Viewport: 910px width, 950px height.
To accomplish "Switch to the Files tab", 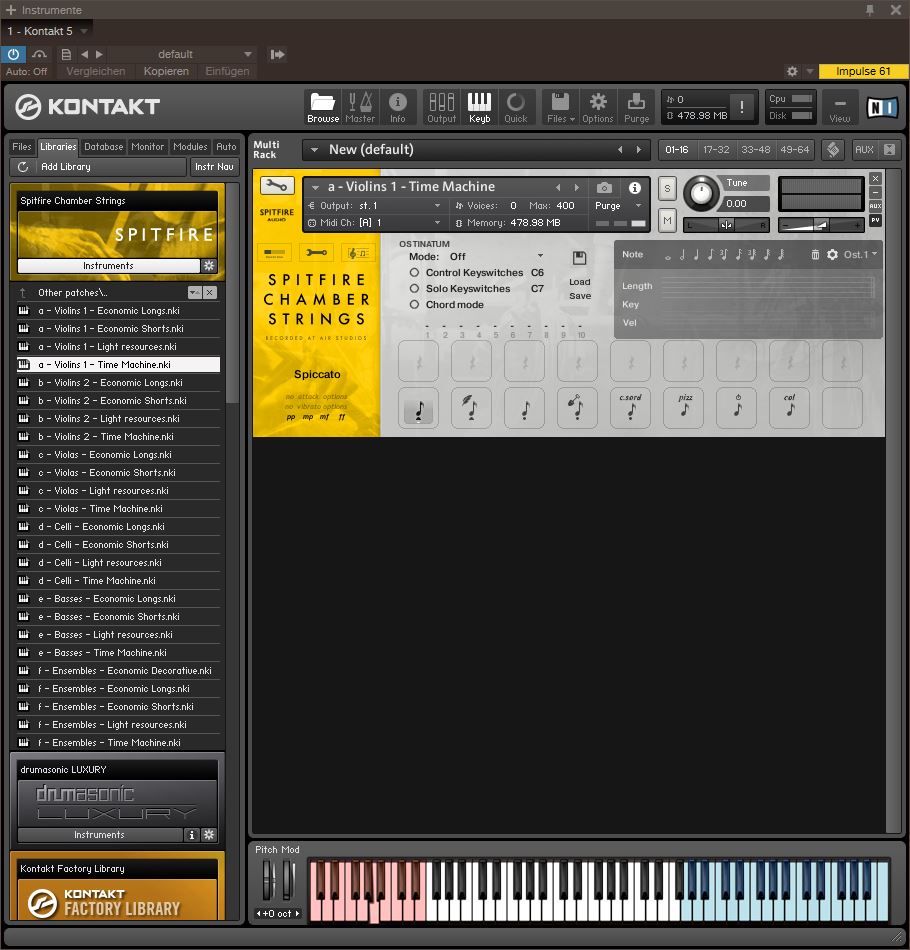I will pos(22,147).
